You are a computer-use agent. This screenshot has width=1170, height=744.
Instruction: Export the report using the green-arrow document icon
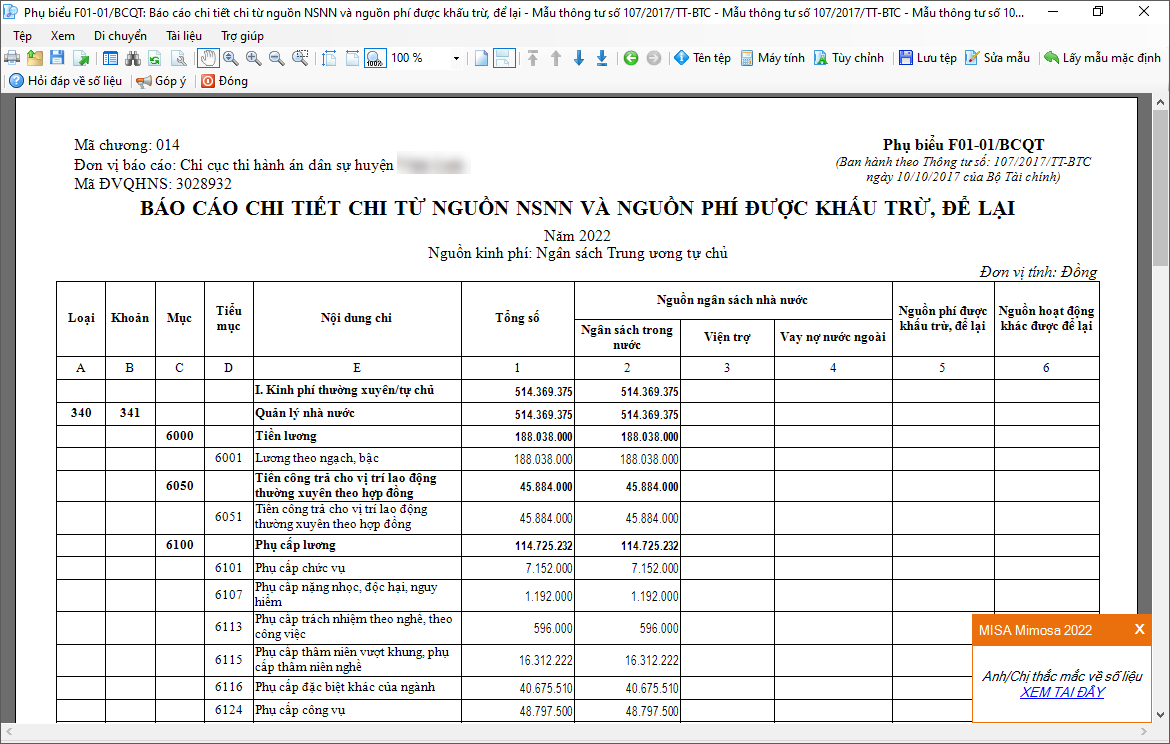pyautogui.click(x=81, y=58)
